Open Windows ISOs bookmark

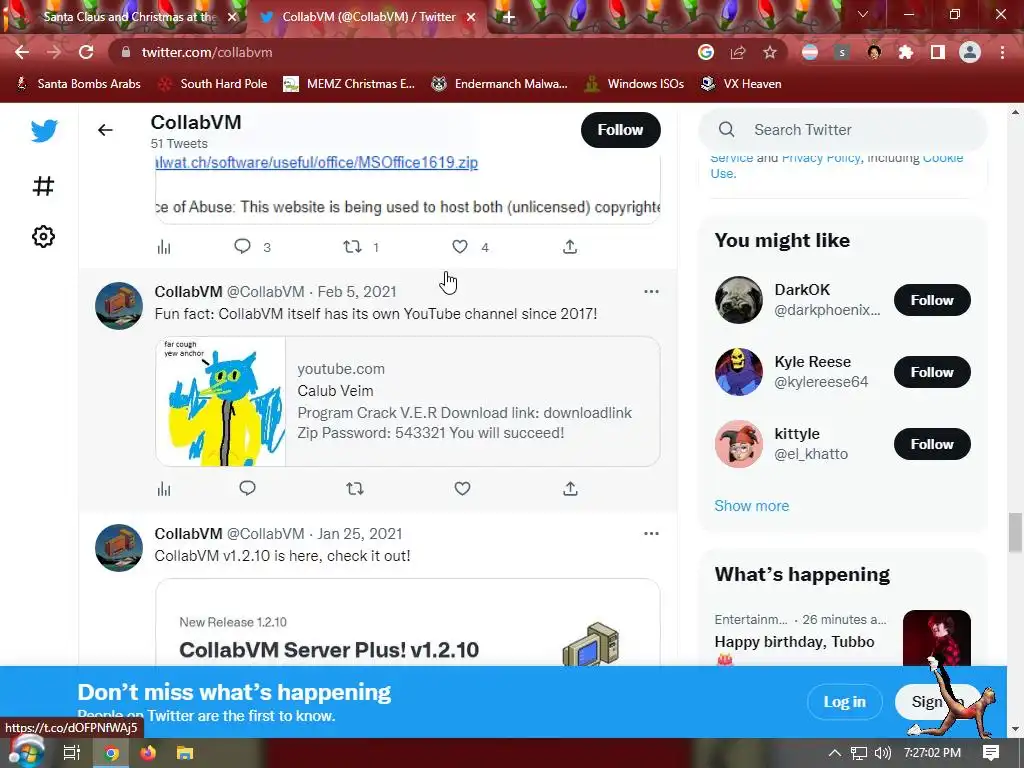click(x=634, y=84)
